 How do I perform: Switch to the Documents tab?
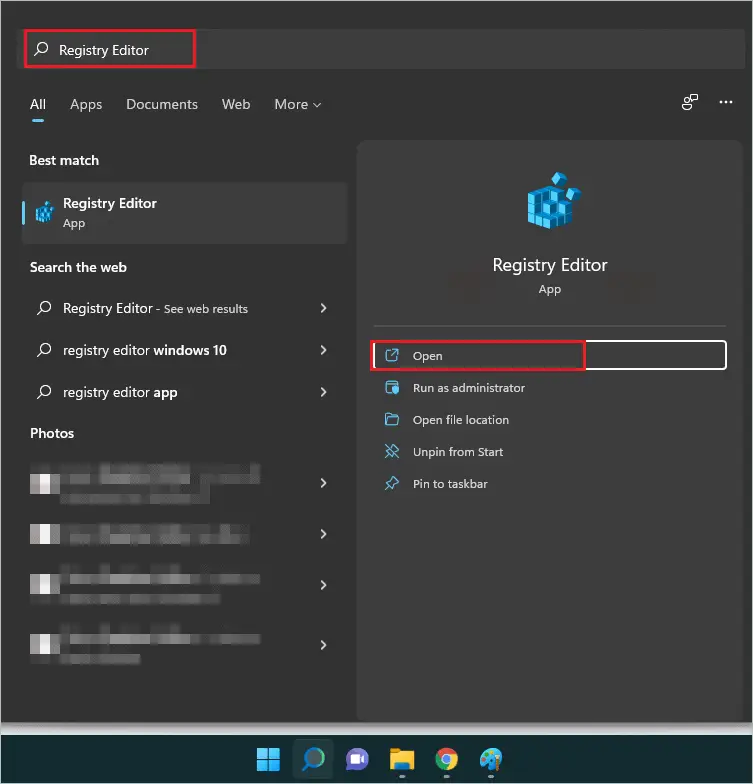(162, 104)
